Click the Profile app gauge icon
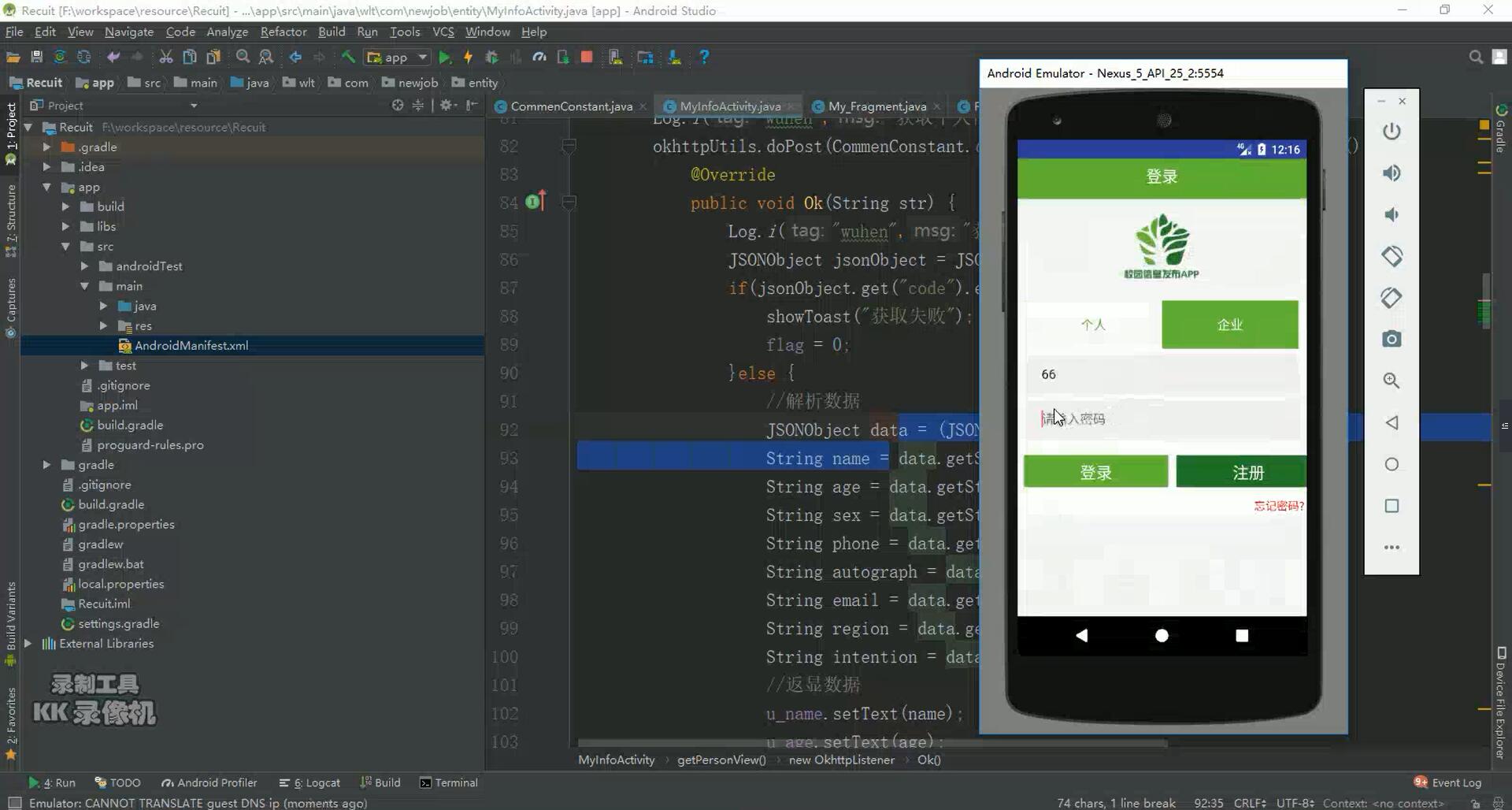The height and width of the screenshot is (810, 1512). [x=539, y=57]
